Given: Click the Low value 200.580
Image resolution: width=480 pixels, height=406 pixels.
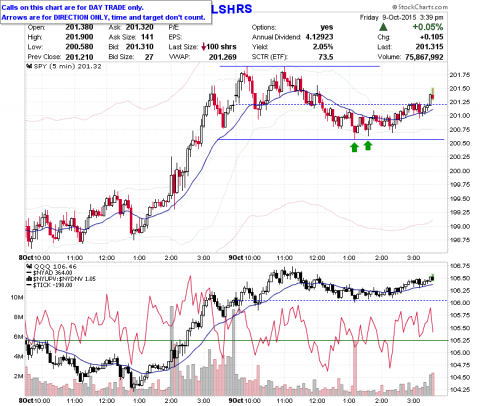Looking at the screenshot, I should click(x=79, y=47).
